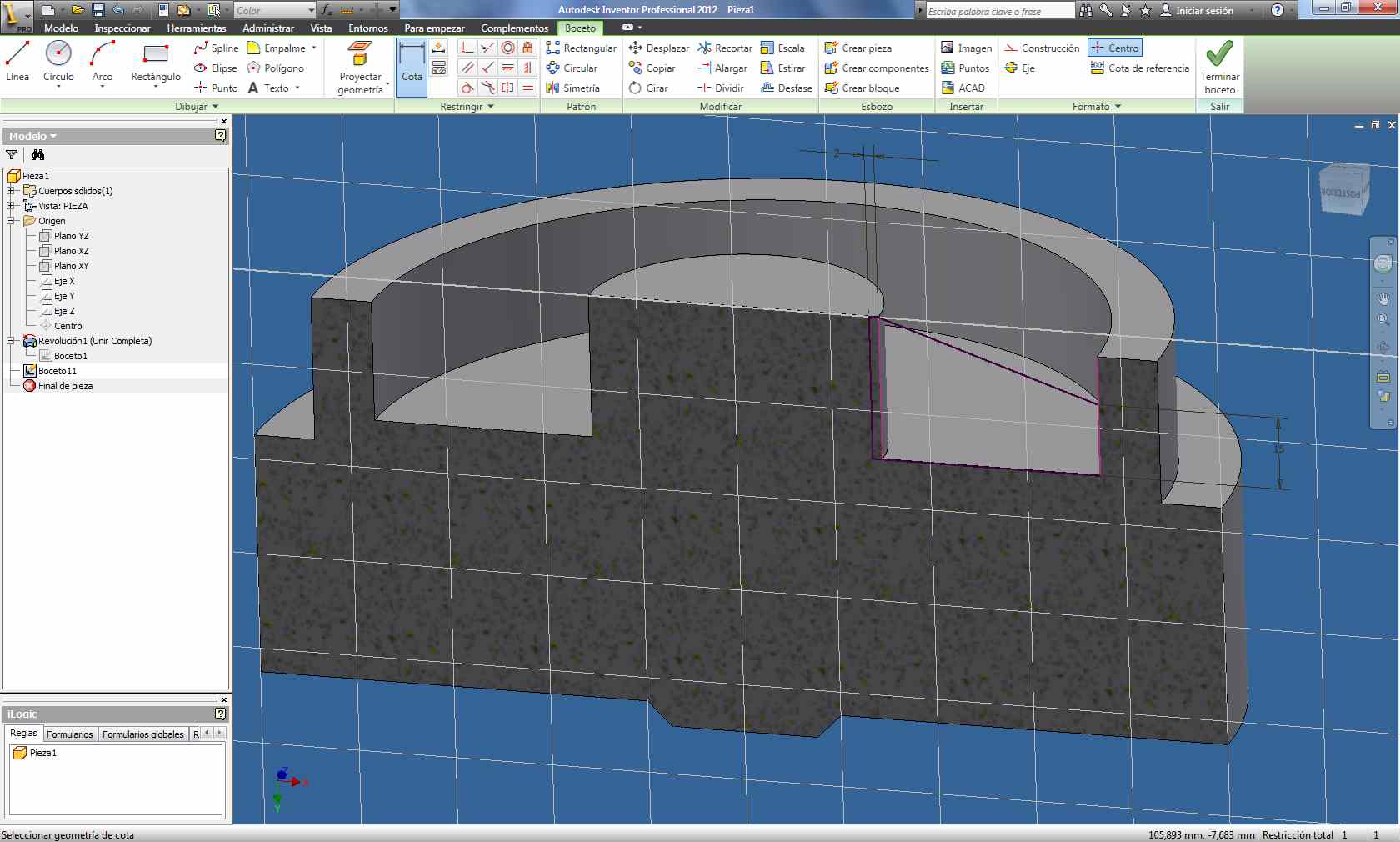The image size is (1400, 842).
Task: Select the Desfase offset tool
Action: (x=786, y=88)
